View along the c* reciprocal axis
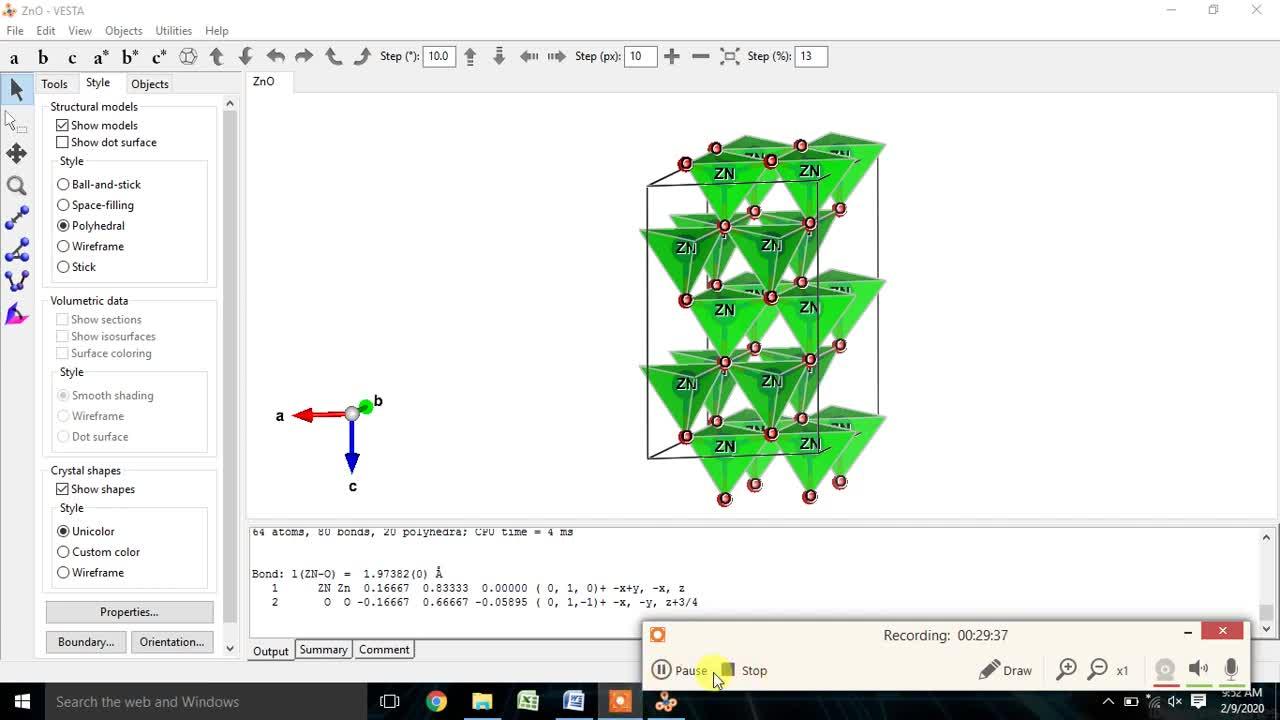 click(157, 57)
